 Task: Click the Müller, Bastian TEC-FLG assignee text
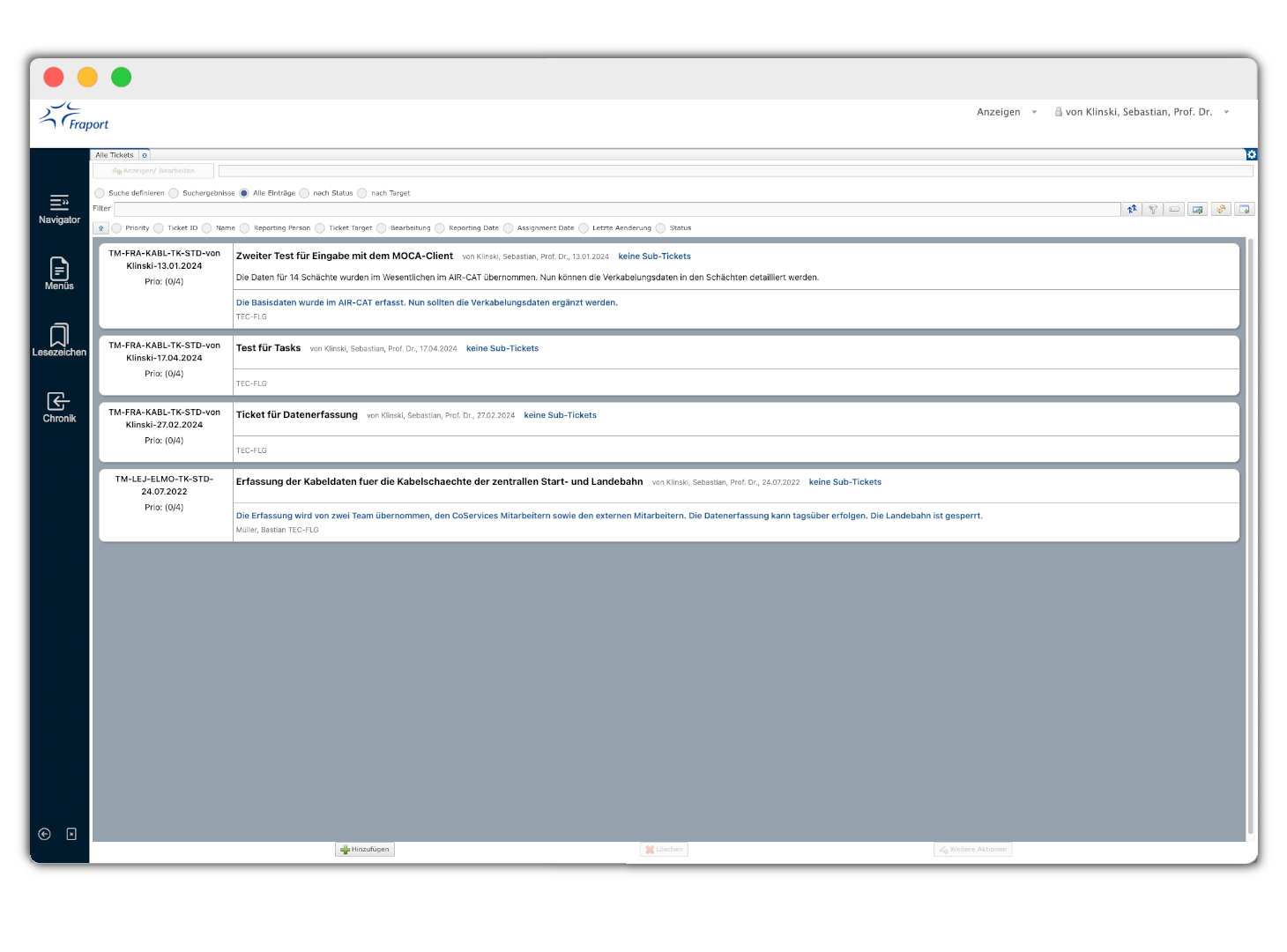coord(277,530)
